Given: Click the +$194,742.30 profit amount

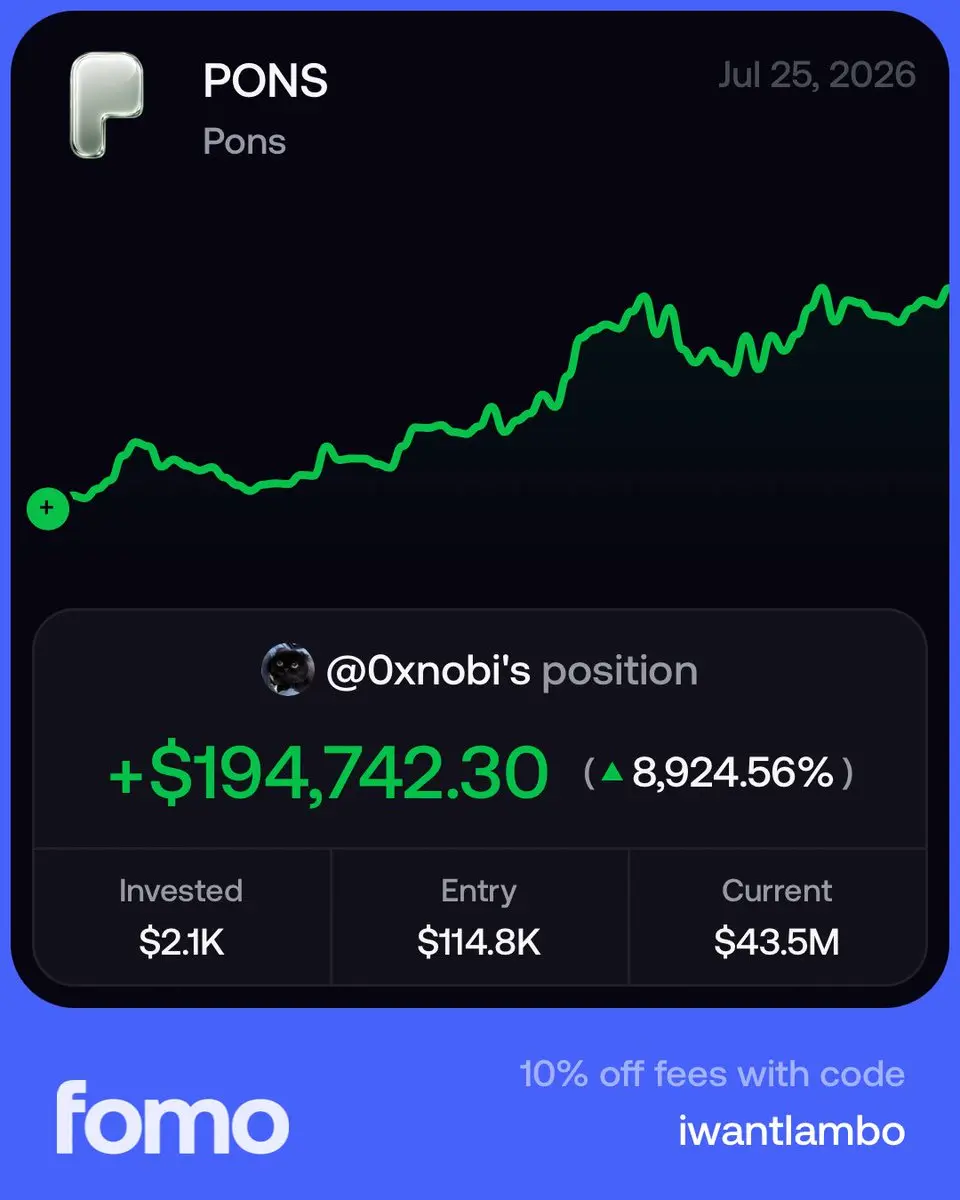Looking at the screenshot, I should tap(329, 774).
